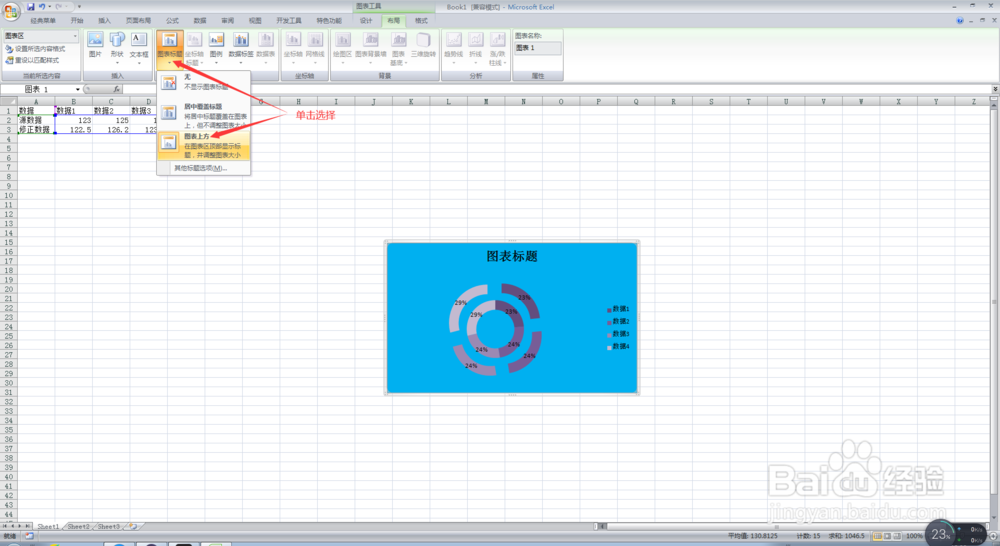This screenshot has width=1000, height=546.
Task: Open the 折线 lines menu
Action: [x=476, y=47]
